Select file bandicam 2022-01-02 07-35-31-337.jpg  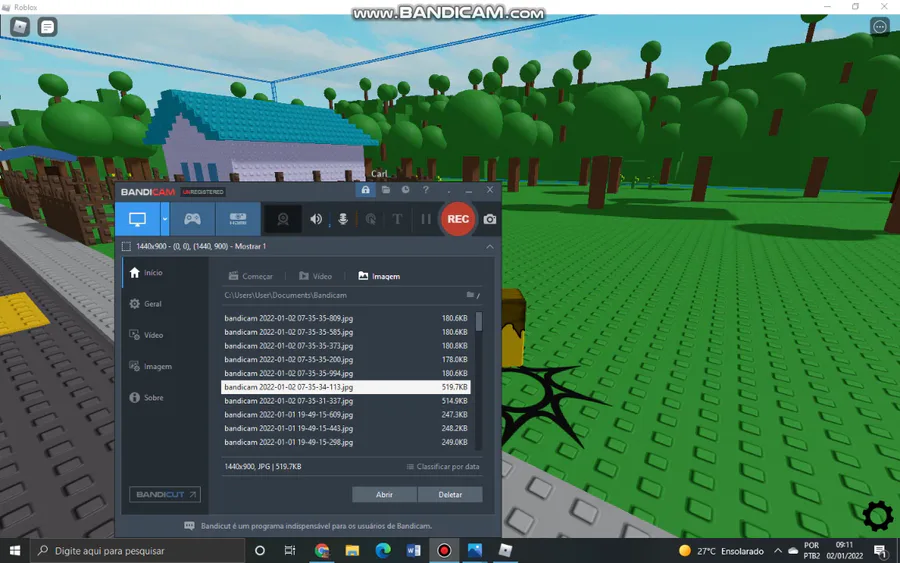[346, 401]
